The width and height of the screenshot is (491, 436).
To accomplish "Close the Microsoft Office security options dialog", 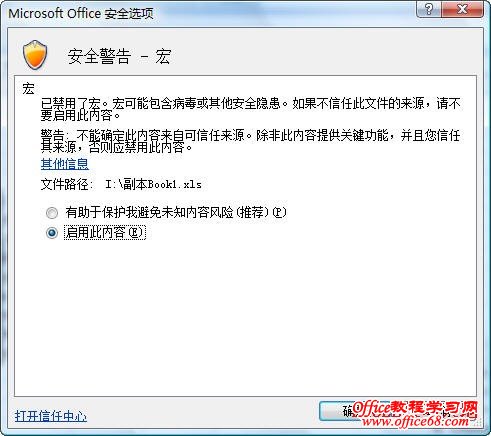I will pos(462,9).
